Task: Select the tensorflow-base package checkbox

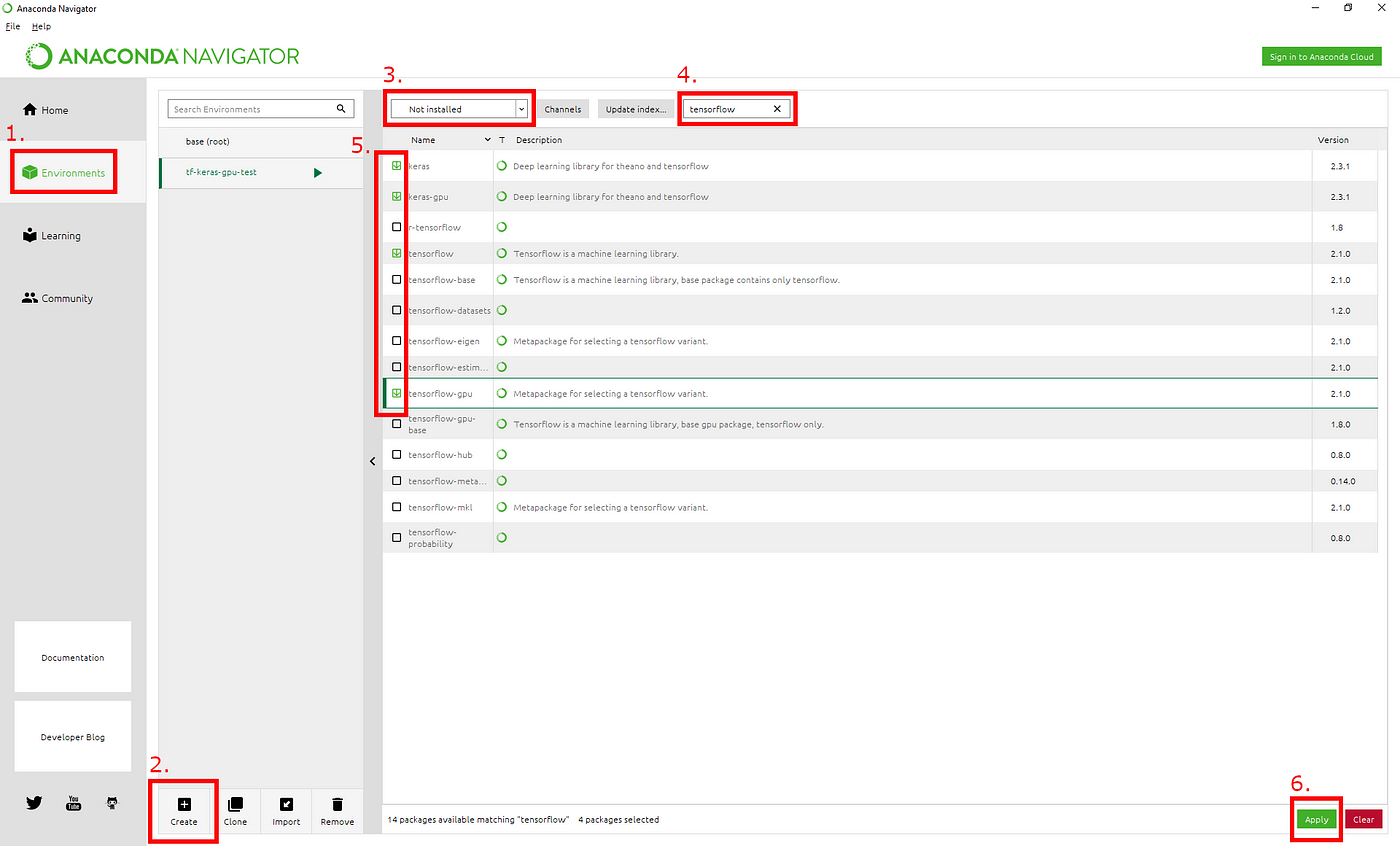Action: click(x=396, y=279)
